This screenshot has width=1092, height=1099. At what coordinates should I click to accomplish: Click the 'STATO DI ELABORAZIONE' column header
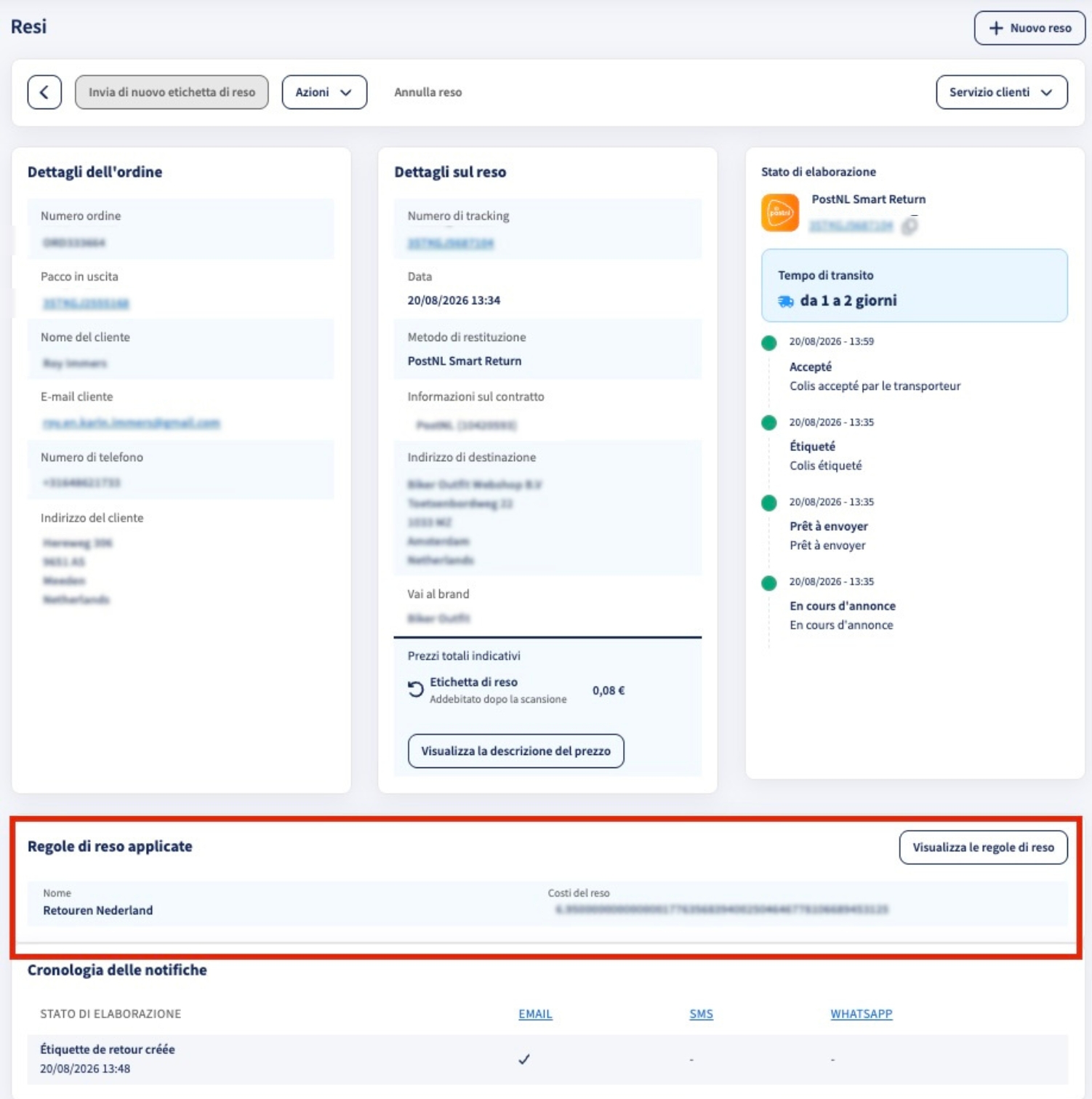(111, 1014)
